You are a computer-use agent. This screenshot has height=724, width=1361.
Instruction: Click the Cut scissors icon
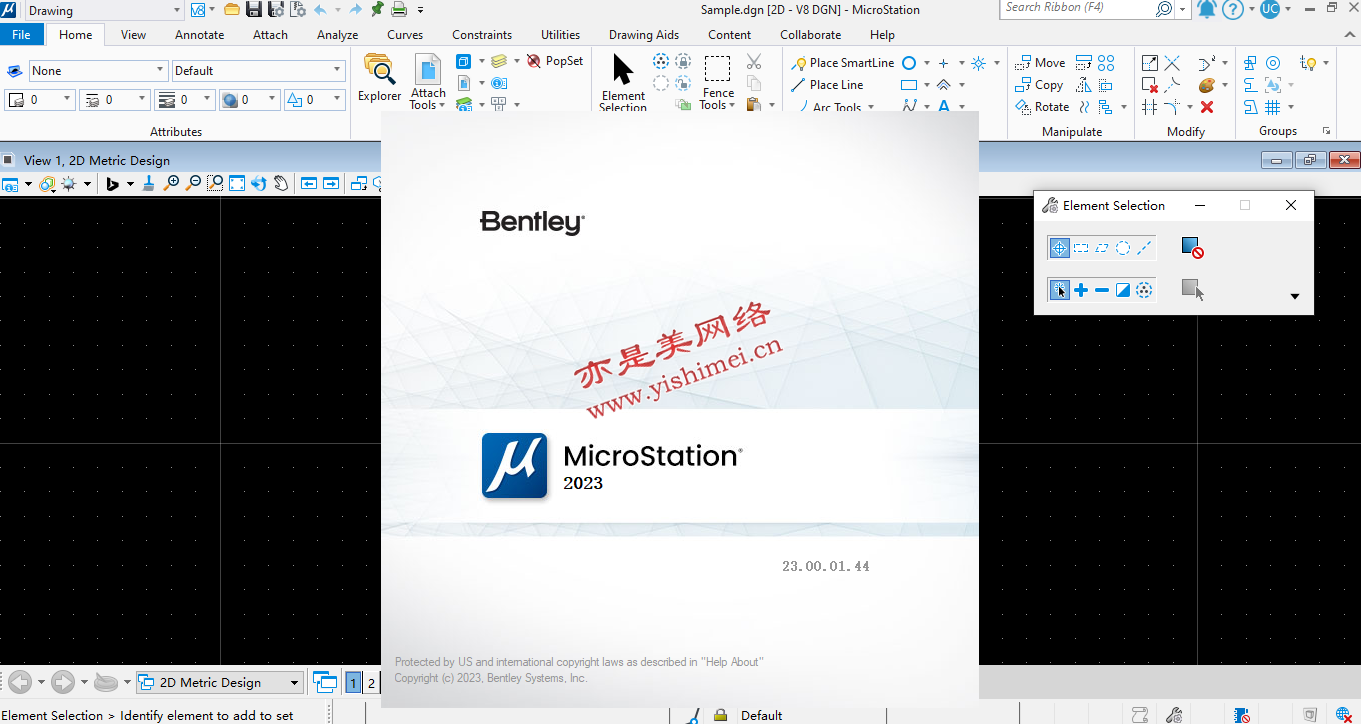pyautogui.click(x=754, y=62)
